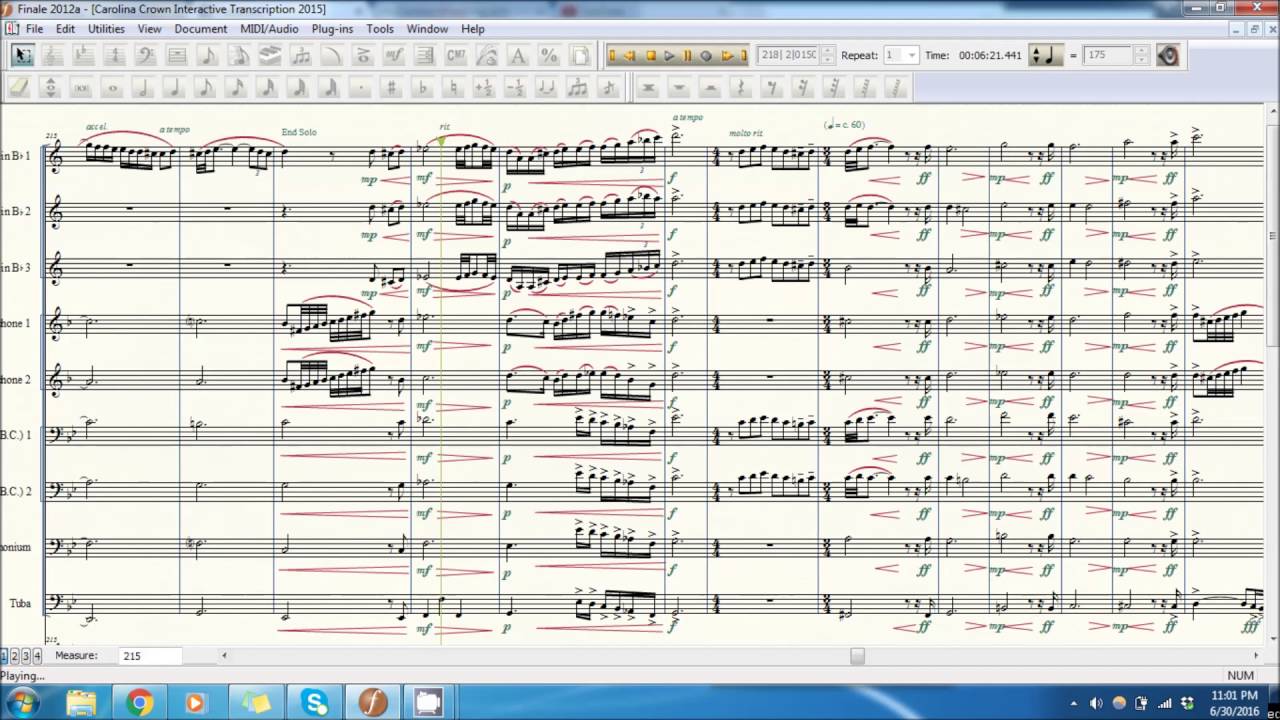Switch to layer 2
The height and width of the screenshot is (720, 1280).
coord(15,656)
